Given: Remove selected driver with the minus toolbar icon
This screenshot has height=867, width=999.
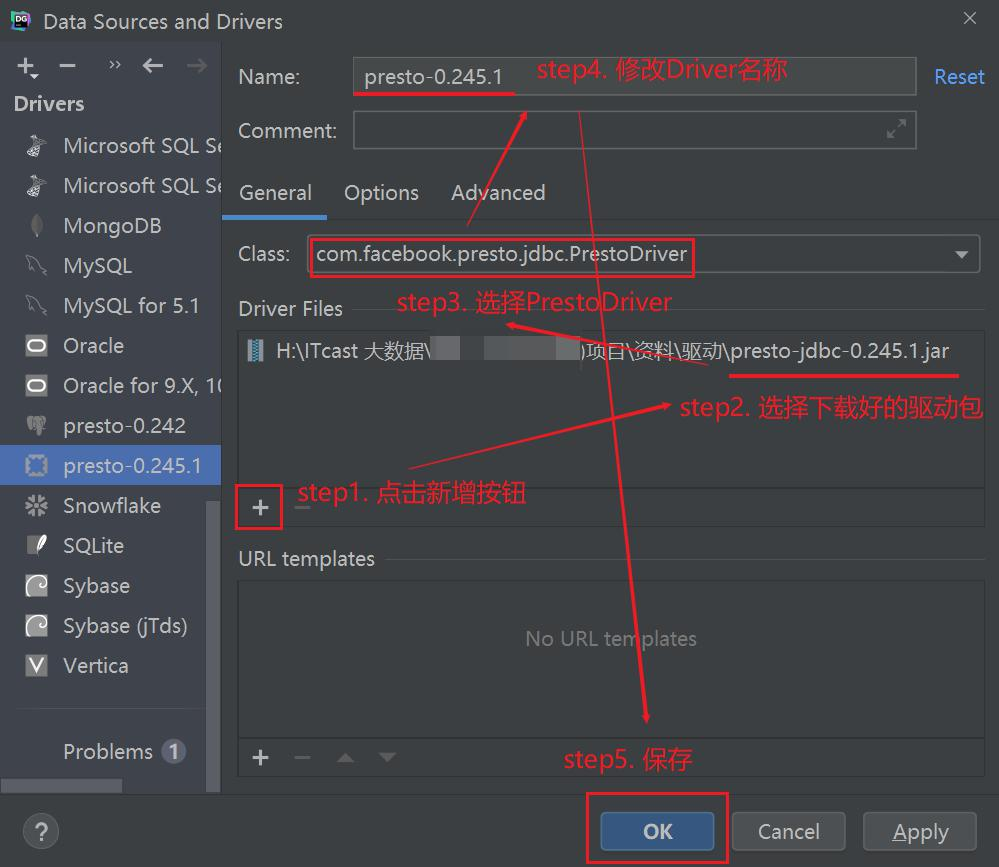Looking at the screenshot, I should tap(66, 65).
